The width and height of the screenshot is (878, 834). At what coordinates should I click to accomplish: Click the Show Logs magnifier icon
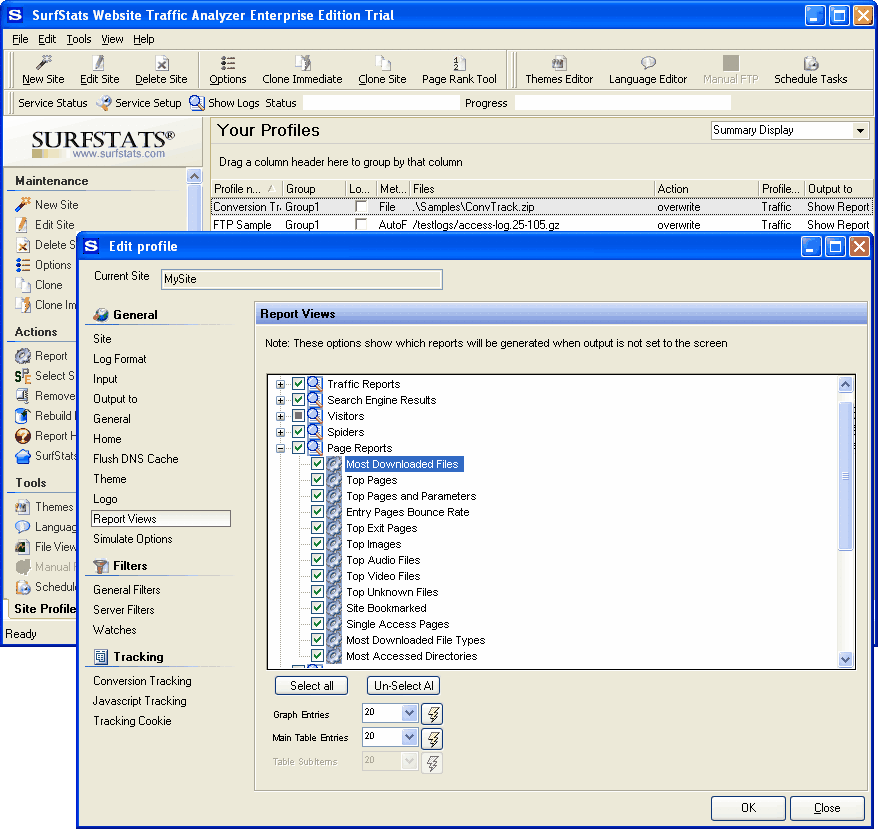point(197,103)
